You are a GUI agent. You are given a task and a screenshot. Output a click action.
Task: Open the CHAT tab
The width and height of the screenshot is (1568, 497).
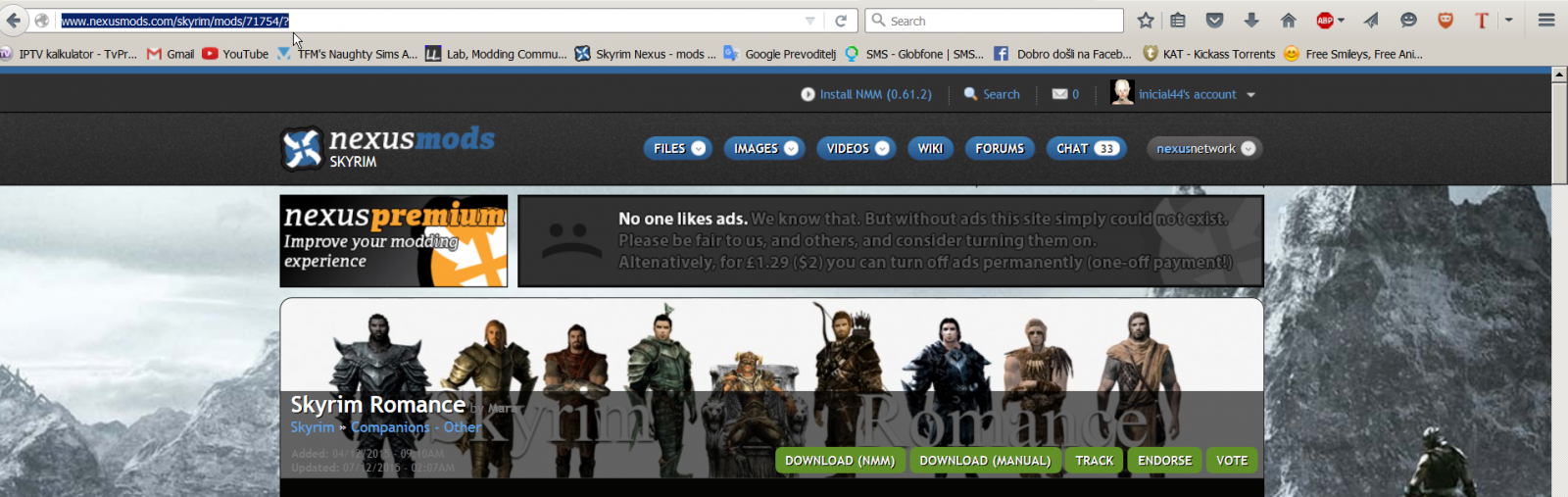click(x=1086, y=148)
